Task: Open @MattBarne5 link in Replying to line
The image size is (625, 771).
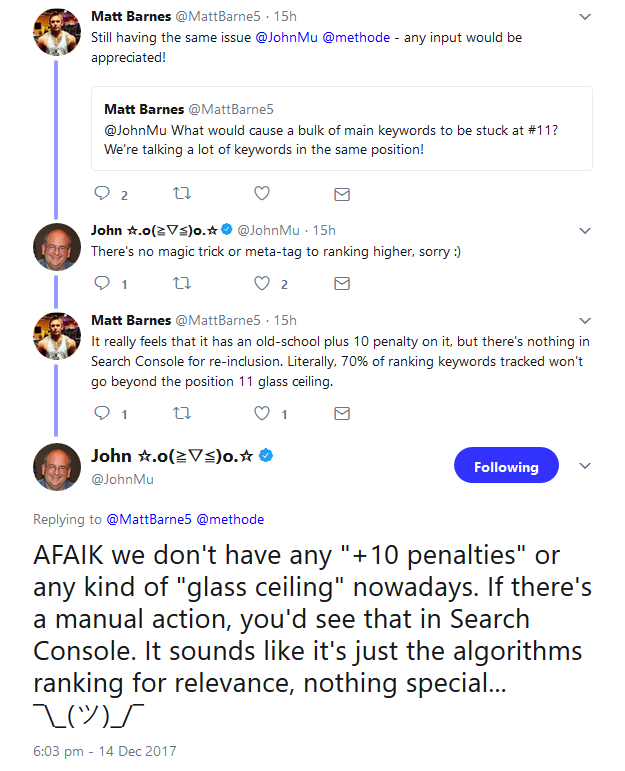Action: click(x=148, y=519)
